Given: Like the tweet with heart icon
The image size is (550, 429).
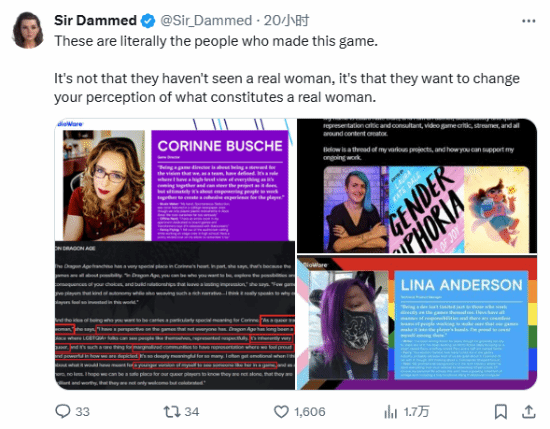Looking at the screenshot, I should (281, 411).
